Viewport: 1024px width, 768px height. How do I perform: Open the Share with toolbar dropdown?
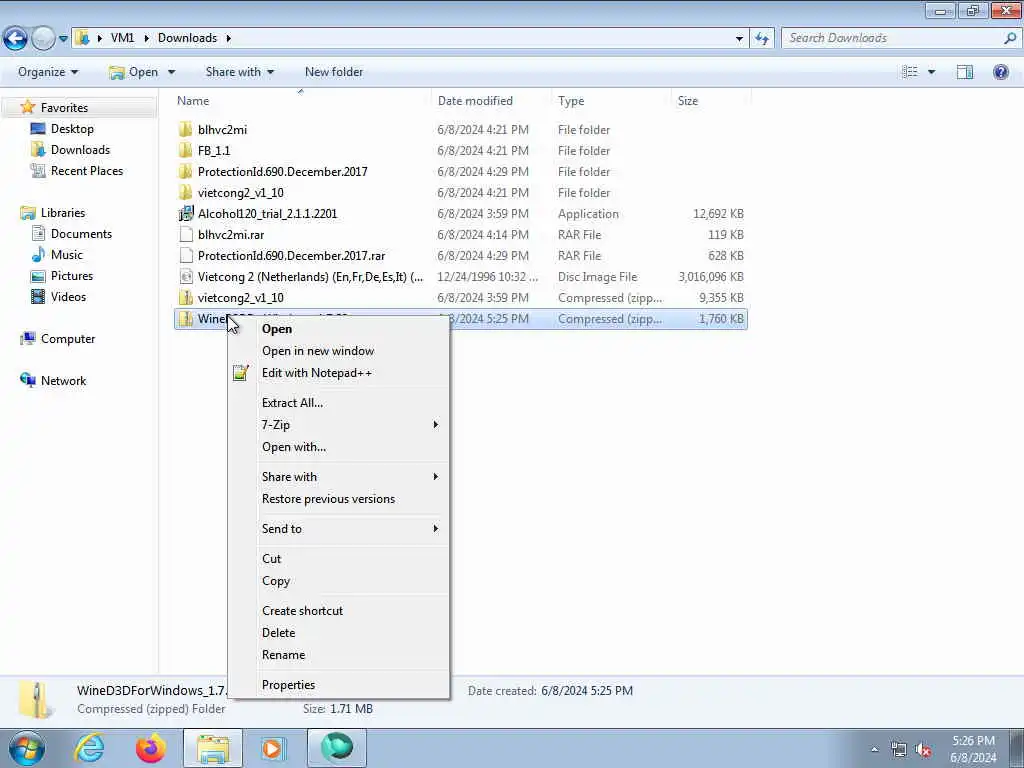240,72
